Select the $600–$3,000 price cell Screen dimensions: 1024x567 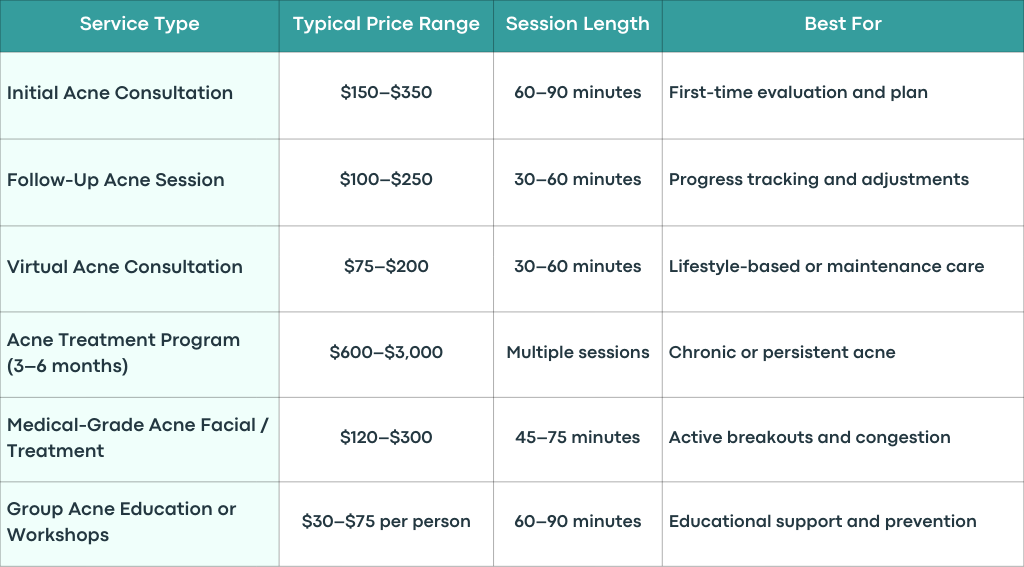pos(386,352)
